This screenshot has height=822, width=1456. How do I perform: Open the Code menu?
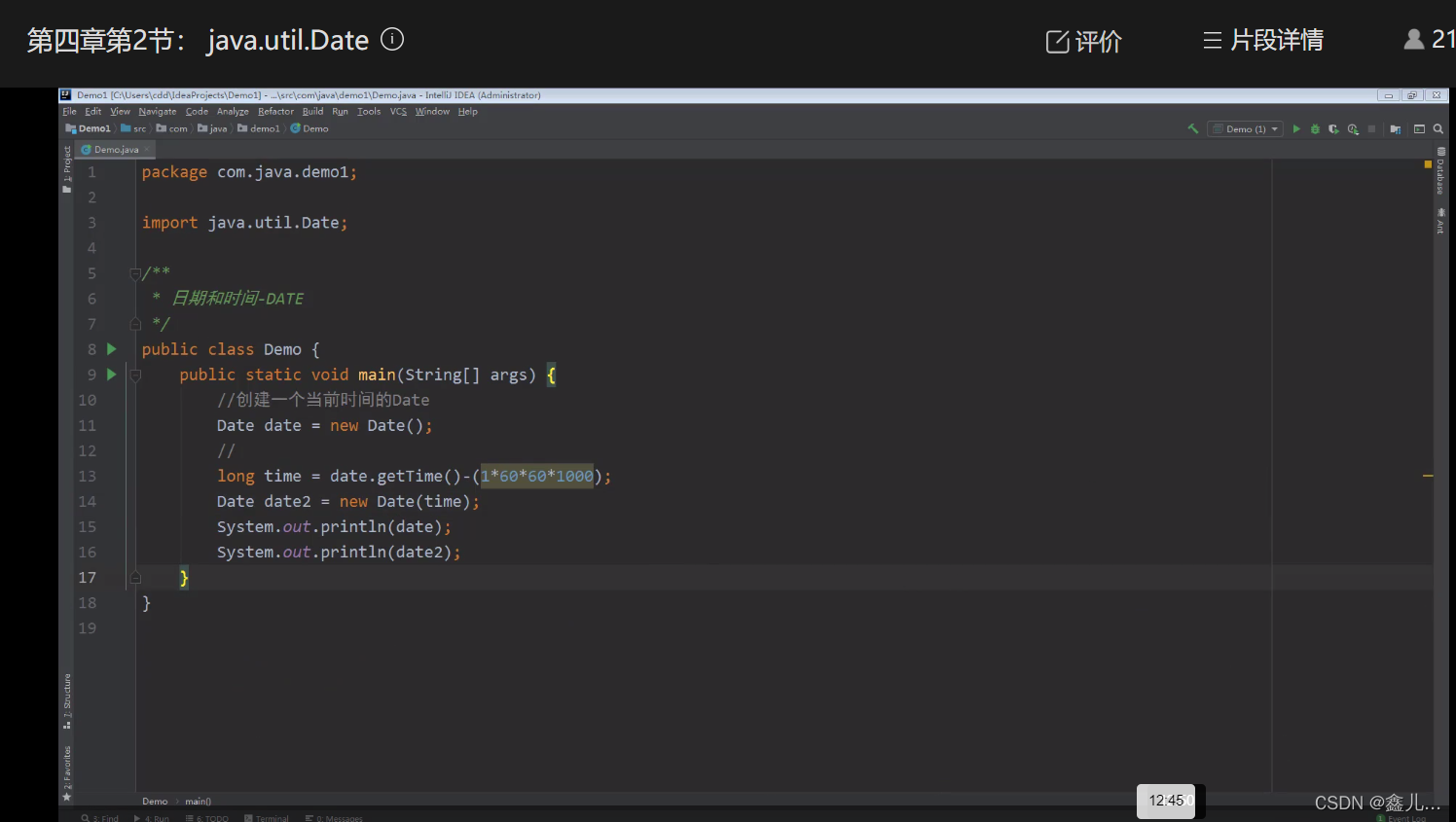coord(197,111)
